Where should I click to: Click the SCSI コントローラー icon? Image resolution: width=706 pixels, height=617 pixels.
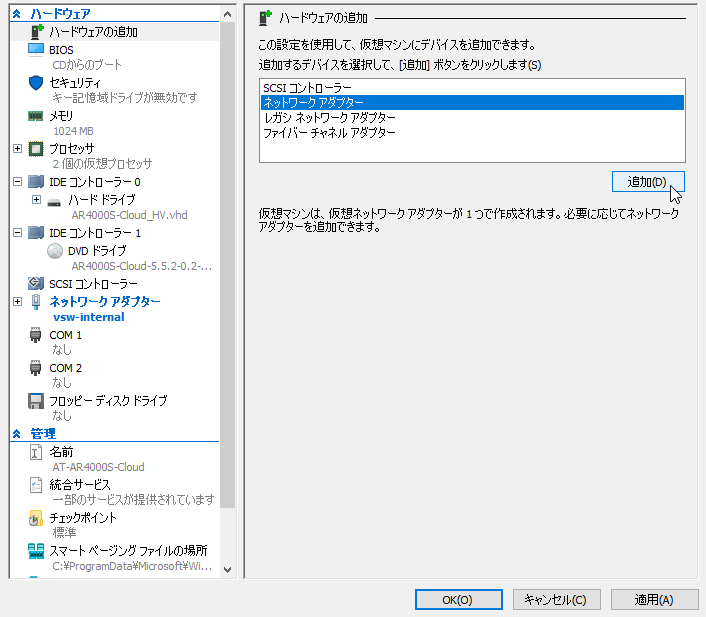point(36,283)
